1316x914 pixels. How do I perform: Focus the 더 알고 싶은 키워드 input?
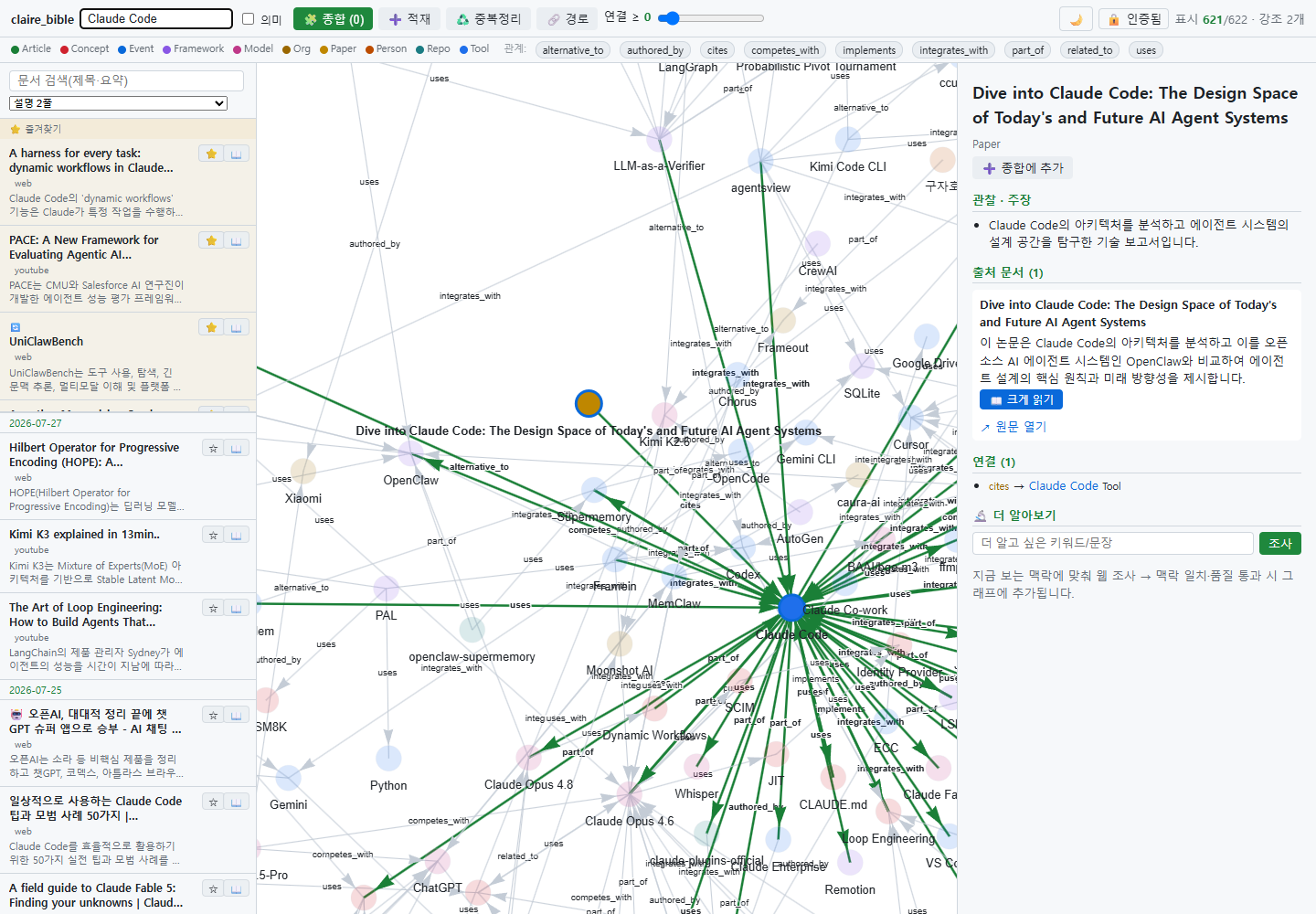coord(1112,543)
